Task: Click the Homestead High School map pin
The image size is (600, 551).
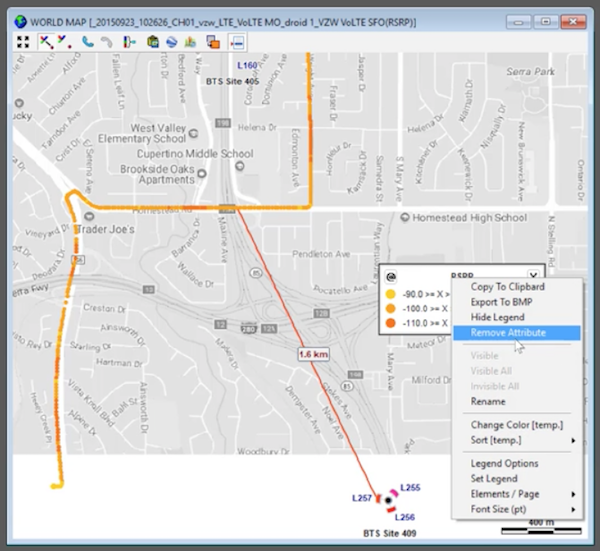Action: click(405, 217)
